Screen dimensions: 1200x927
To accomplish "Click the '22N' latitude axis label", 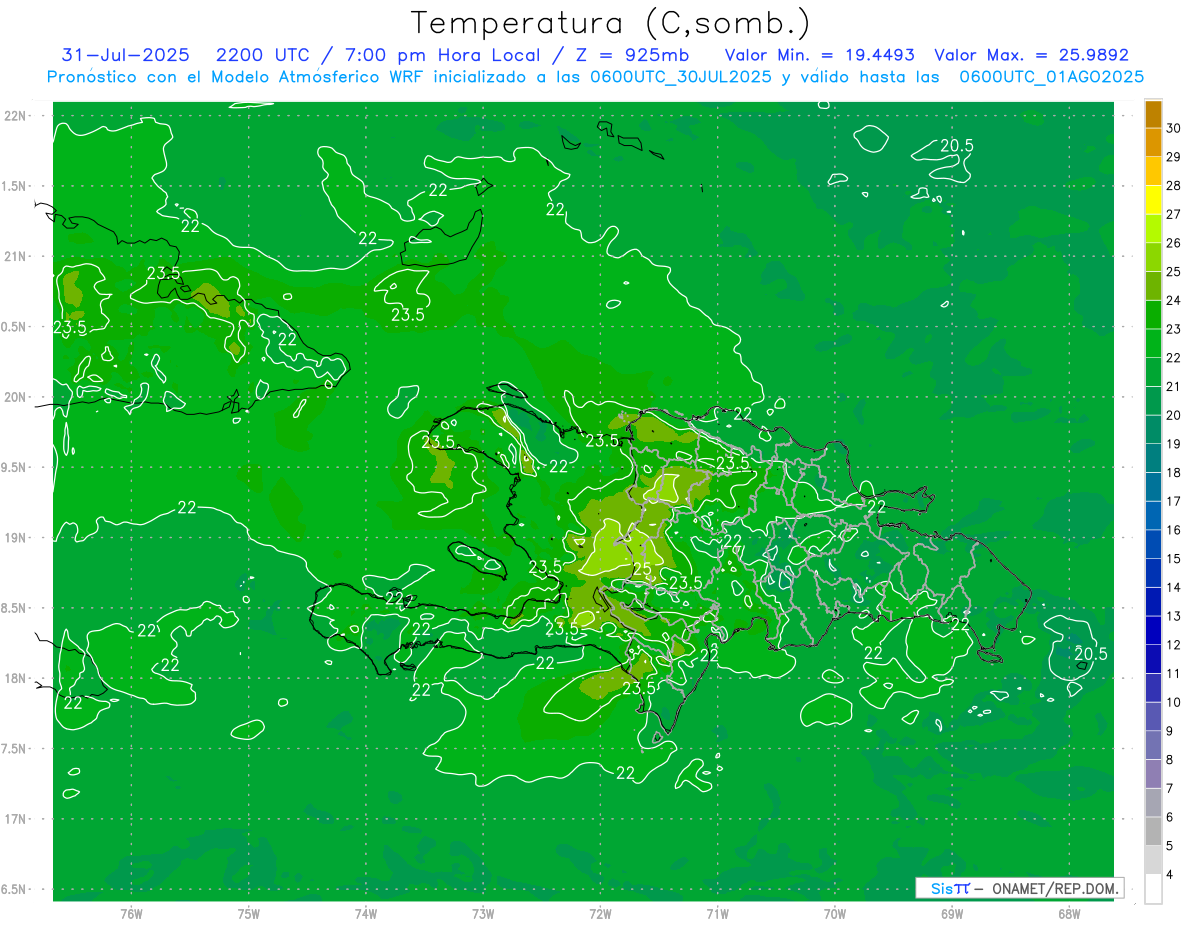I will point(16,116).
